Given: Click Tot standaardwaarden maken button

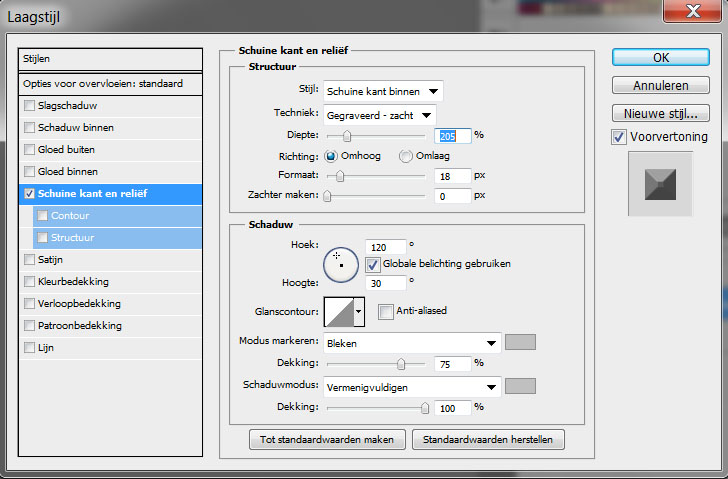Looking at the screenshot, I should pyautogui.click(x=327, y=440).
